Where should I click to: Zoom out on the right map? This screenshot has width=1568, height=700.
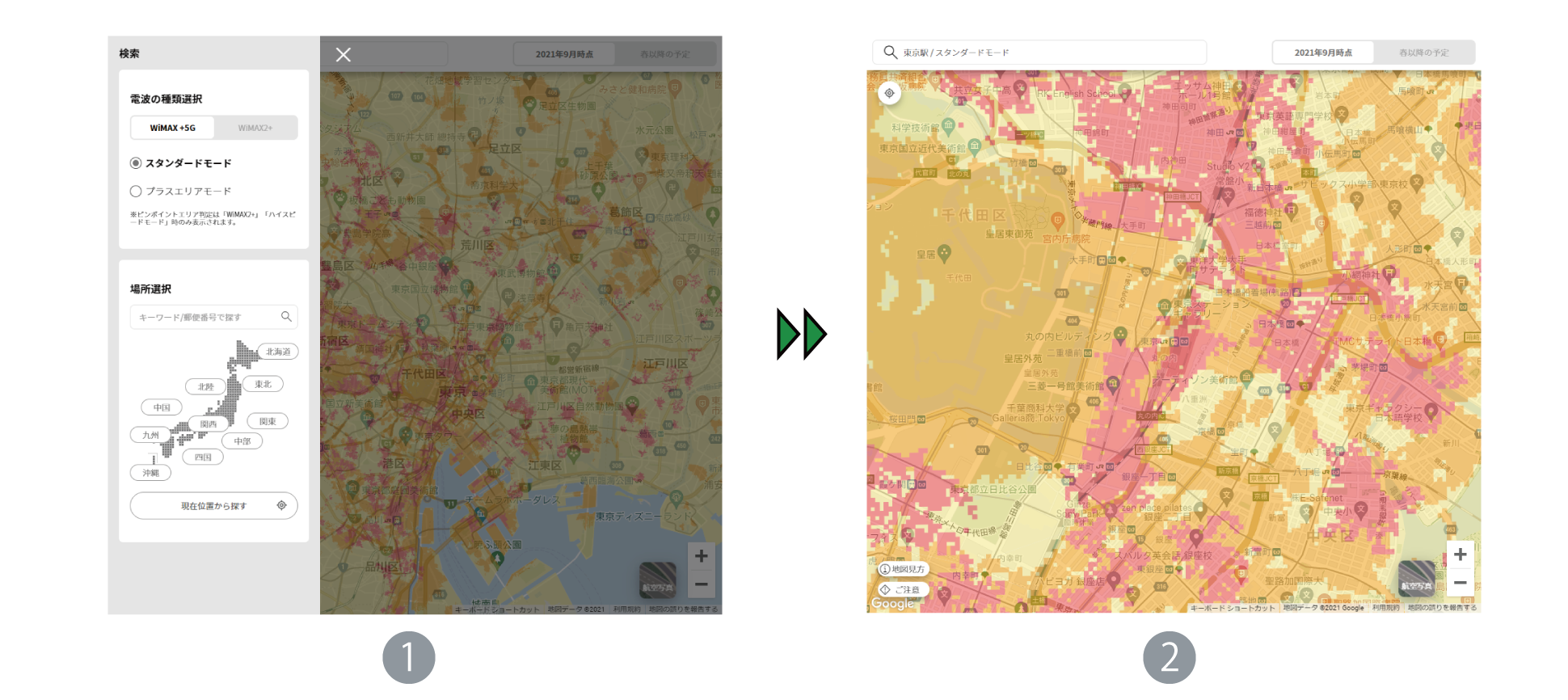tap(1460, 583)
